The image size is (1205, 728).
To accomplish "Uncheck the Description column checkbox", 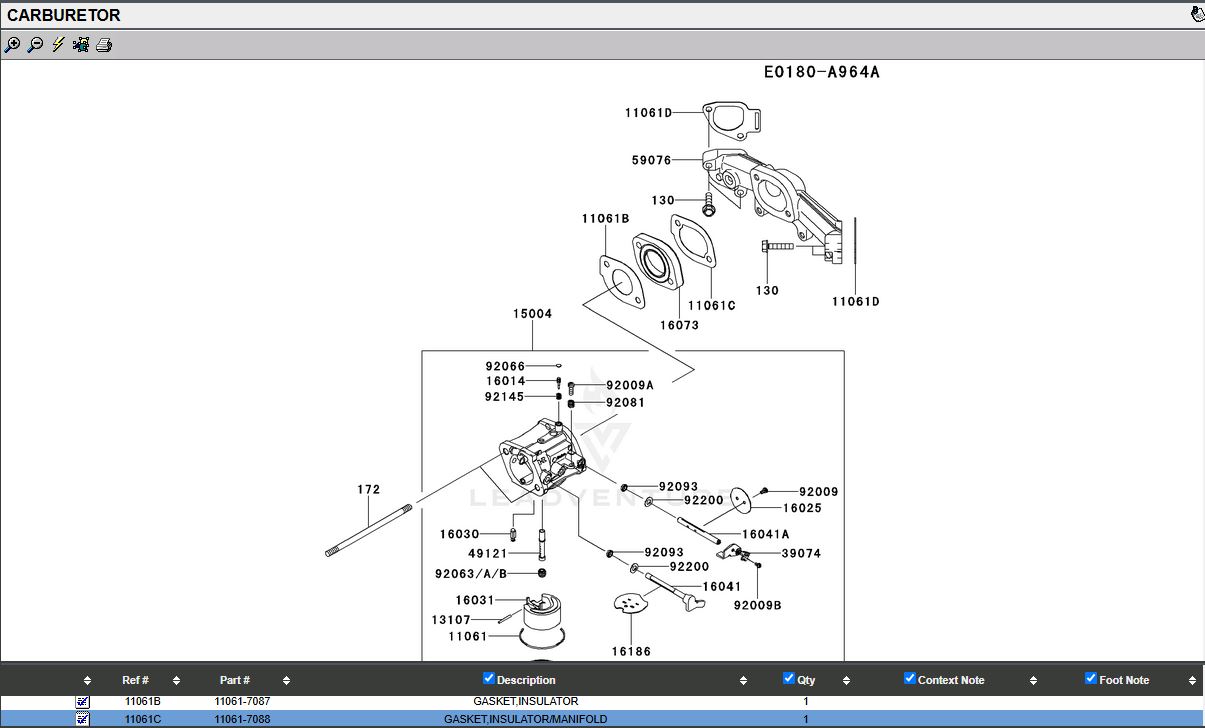I will point(489,678).
